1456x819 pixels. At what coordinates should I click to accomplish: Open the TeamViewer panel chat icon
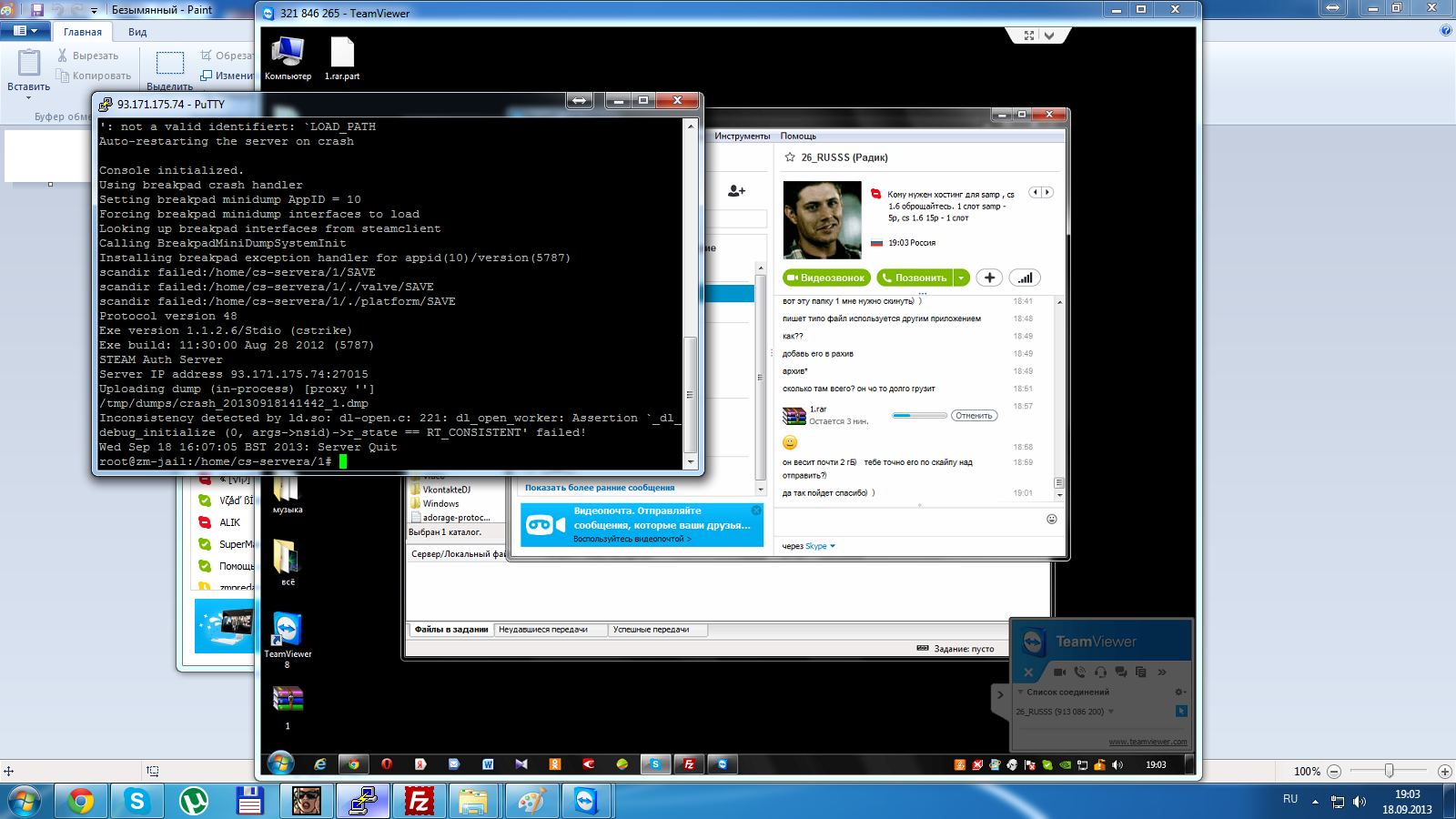(x=1120, y=672)
